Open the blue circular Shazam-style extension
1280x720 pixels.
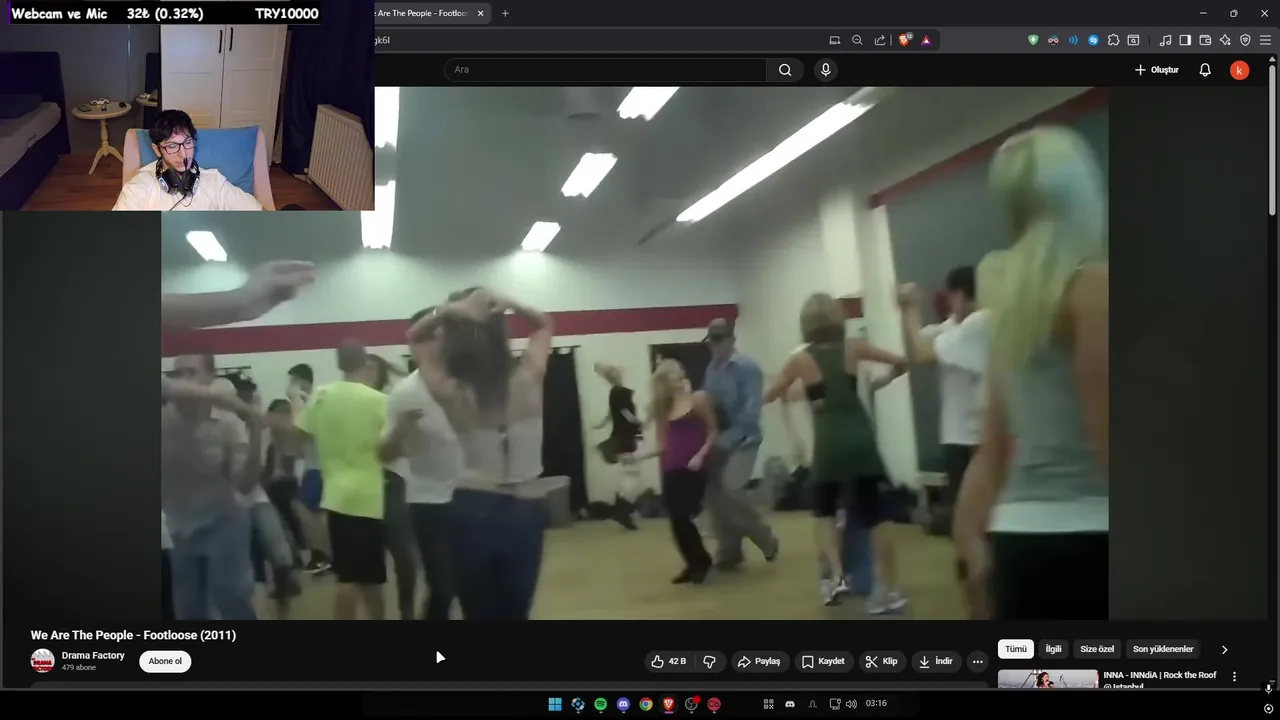tap(1093, 40)
